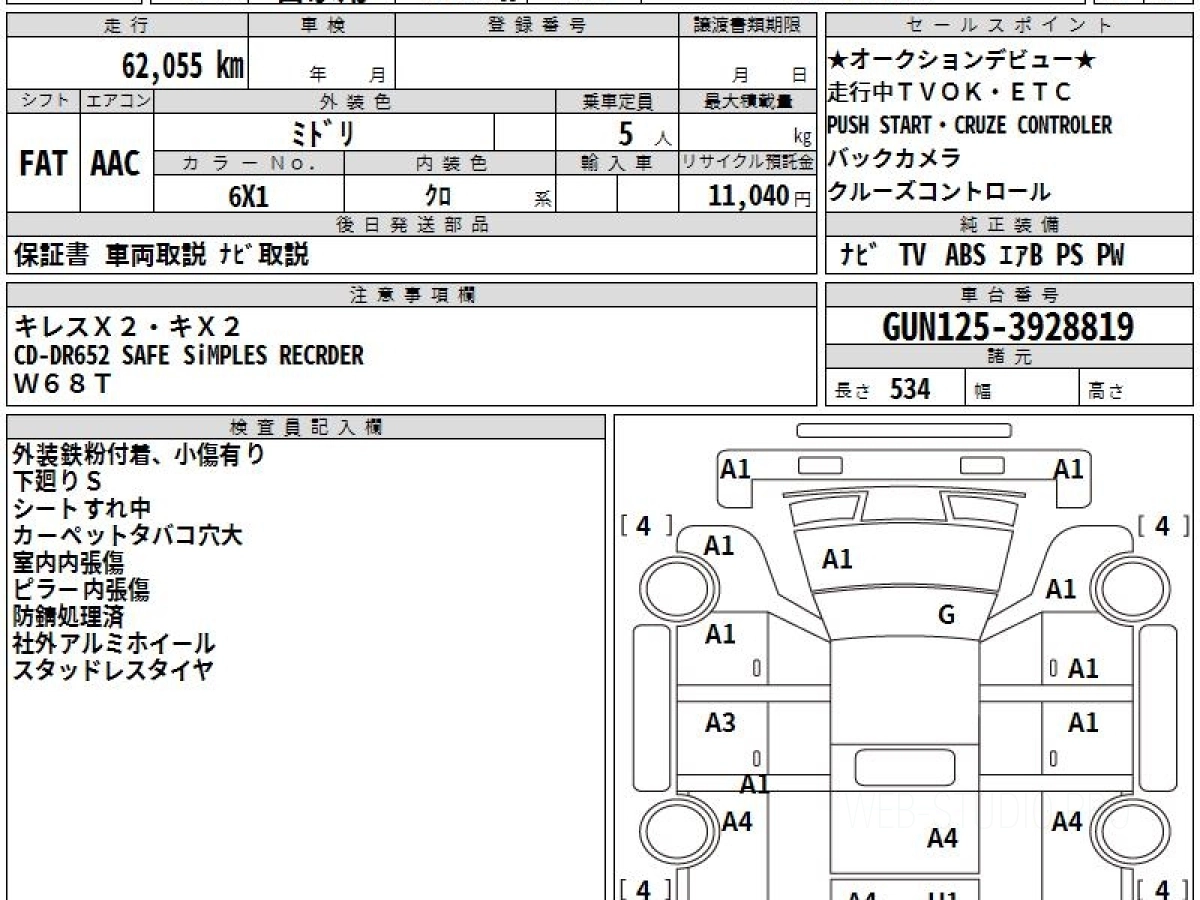Image resolution: width=1200 pixels, height=900 pixels.
Task: Click the G mark on the windshield diagram
Action: [946, 616]
